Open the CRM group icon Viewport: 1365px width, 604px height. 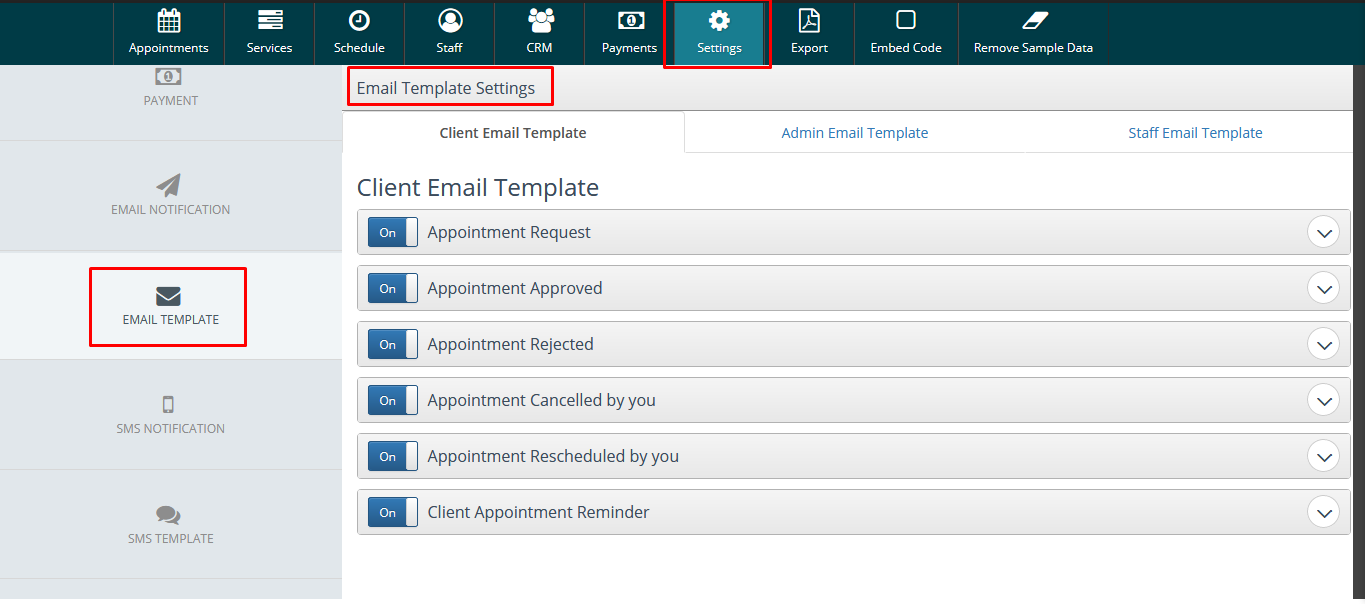(x=540, y=20)
